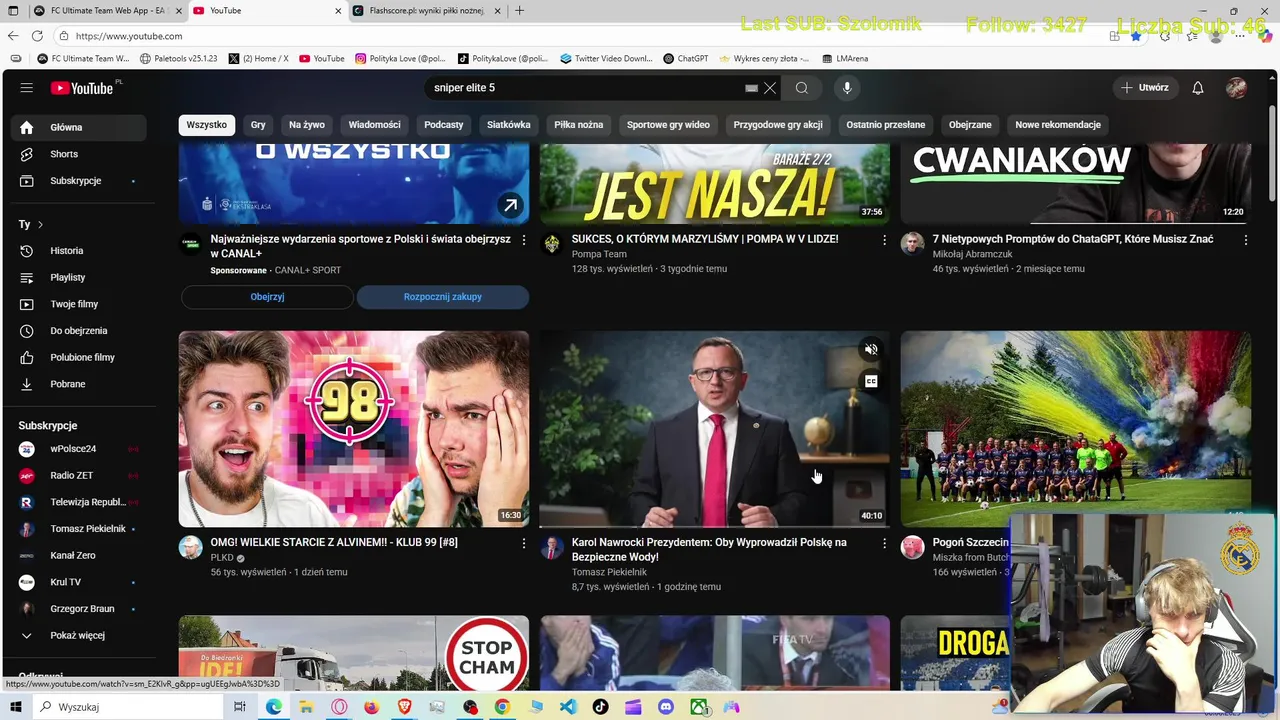Open the on-screen keyboard icon in search box

pyautogui.click(x=751, y=88)
